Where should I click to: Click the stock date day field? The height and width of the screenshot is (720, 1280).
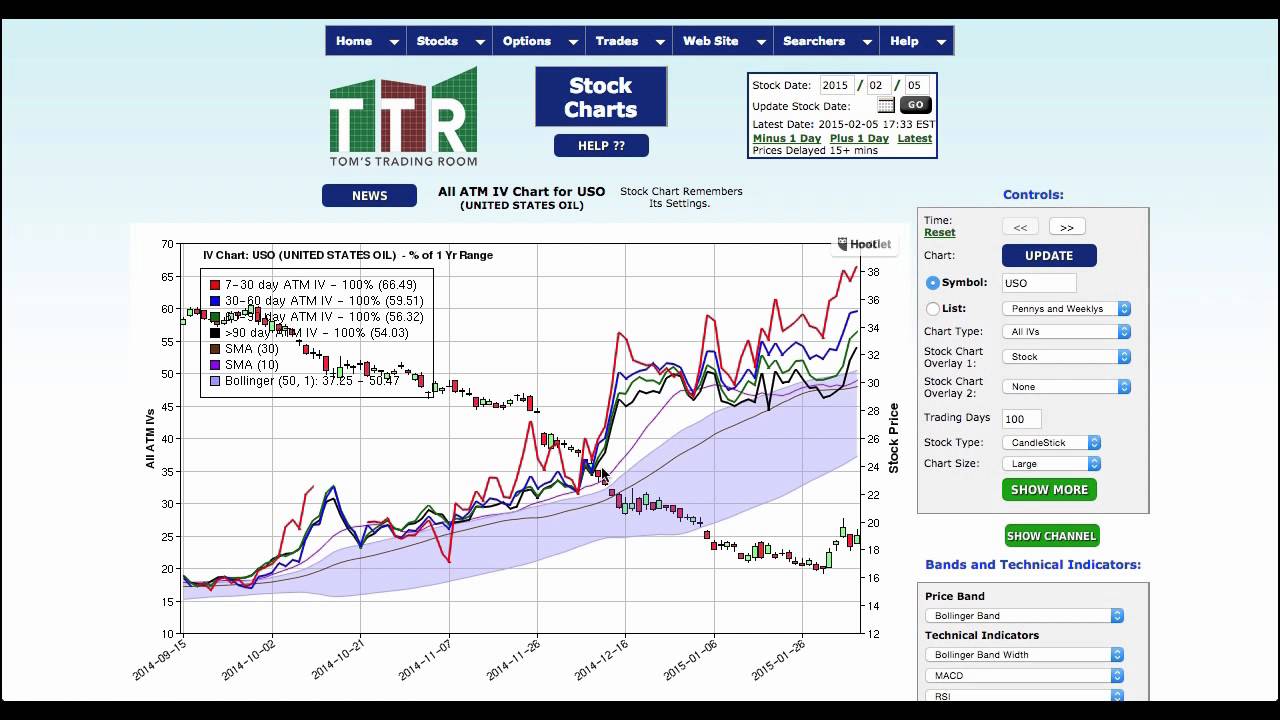point(915,86)
